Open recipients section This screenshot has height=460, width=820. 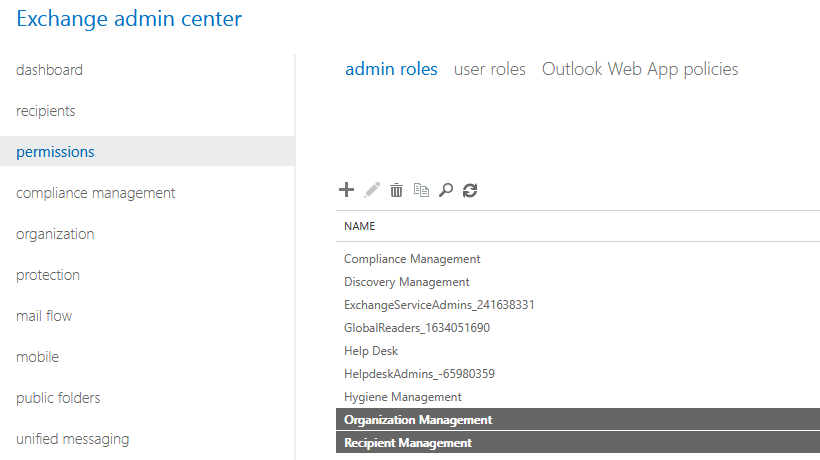45,111
